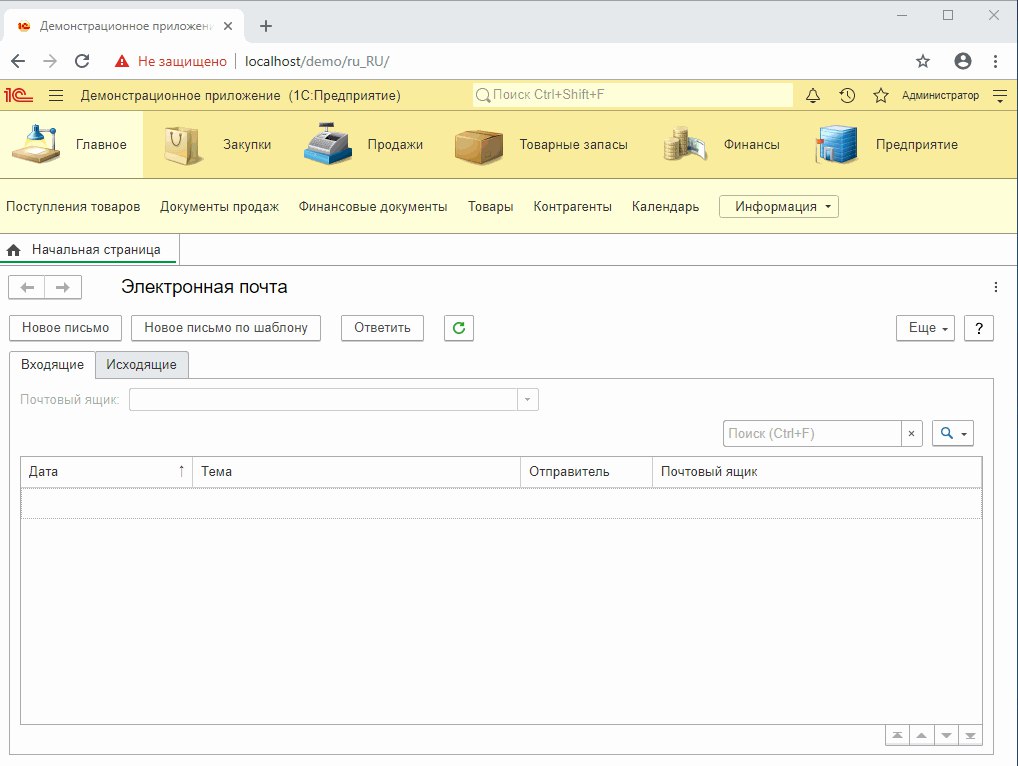Sort by the Дата column header

(106, 472)
